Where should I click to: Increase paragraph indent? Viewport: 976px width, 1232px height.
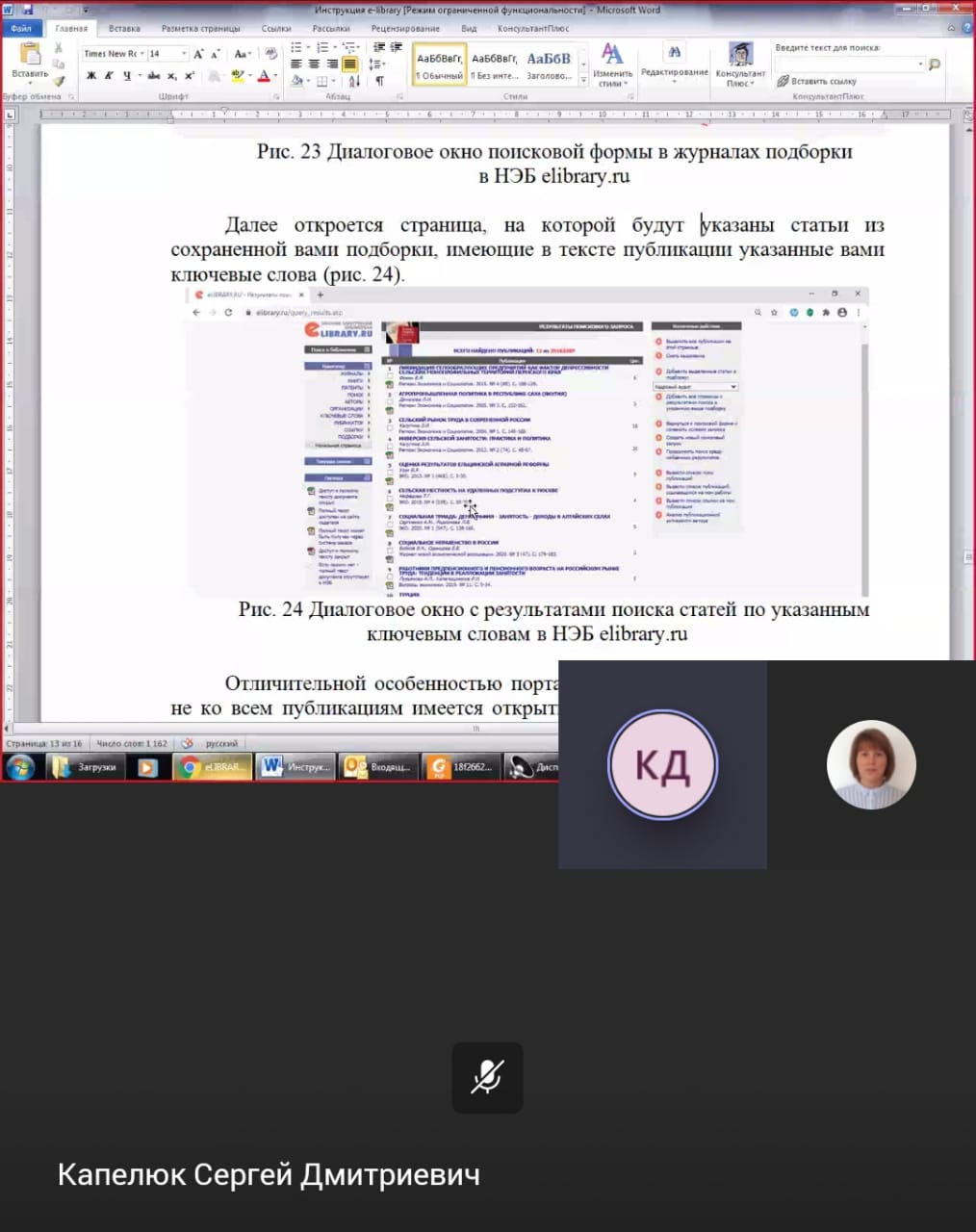tap(396, 47)
